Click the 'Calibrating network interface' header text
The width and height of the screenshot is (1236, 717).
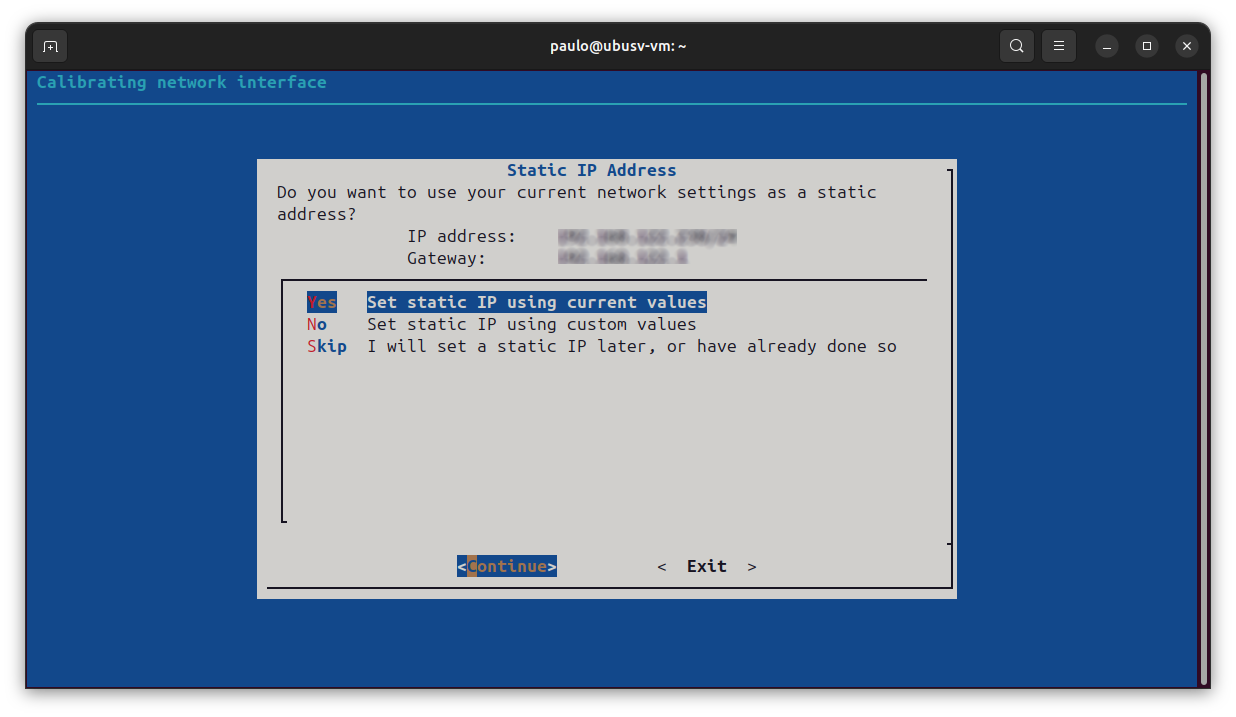click(x=181, y=81)
